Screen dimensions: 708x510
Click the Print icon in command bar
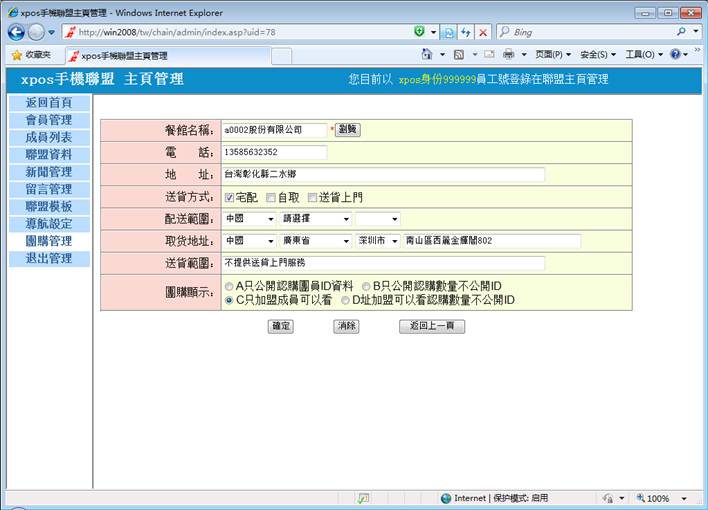[x=508, y=54]
